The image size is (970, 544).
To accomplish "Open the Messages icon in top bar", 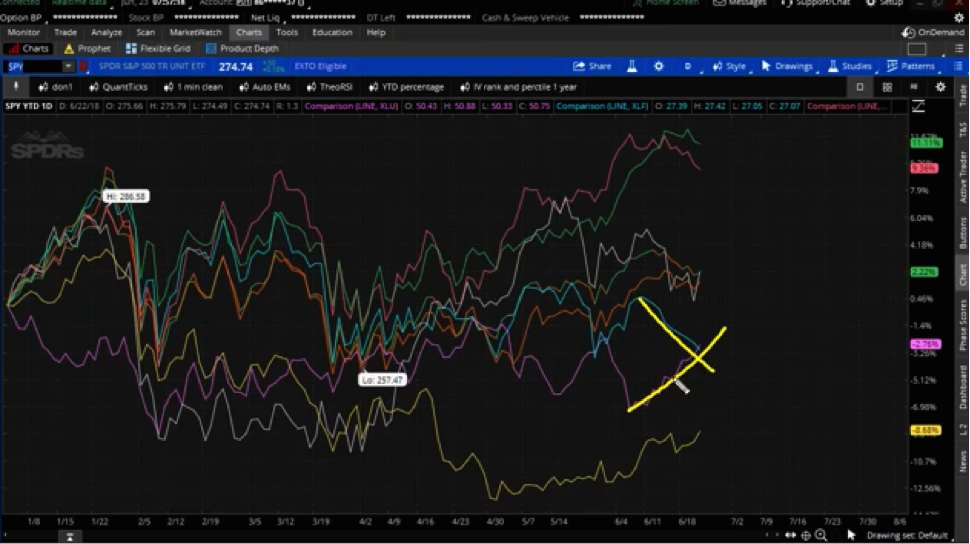I will [740, 3].
